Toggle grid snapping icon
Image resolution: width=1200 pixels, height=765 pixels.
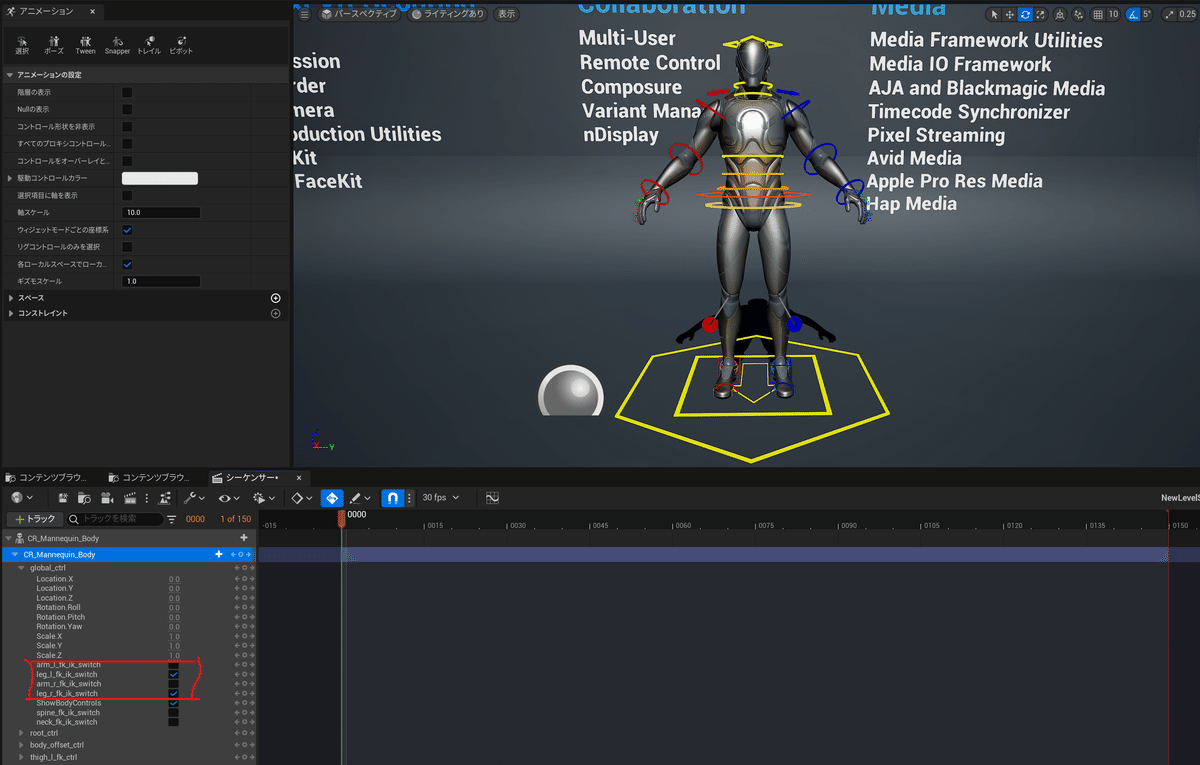pyautogui.click(x=1099, y=14)
